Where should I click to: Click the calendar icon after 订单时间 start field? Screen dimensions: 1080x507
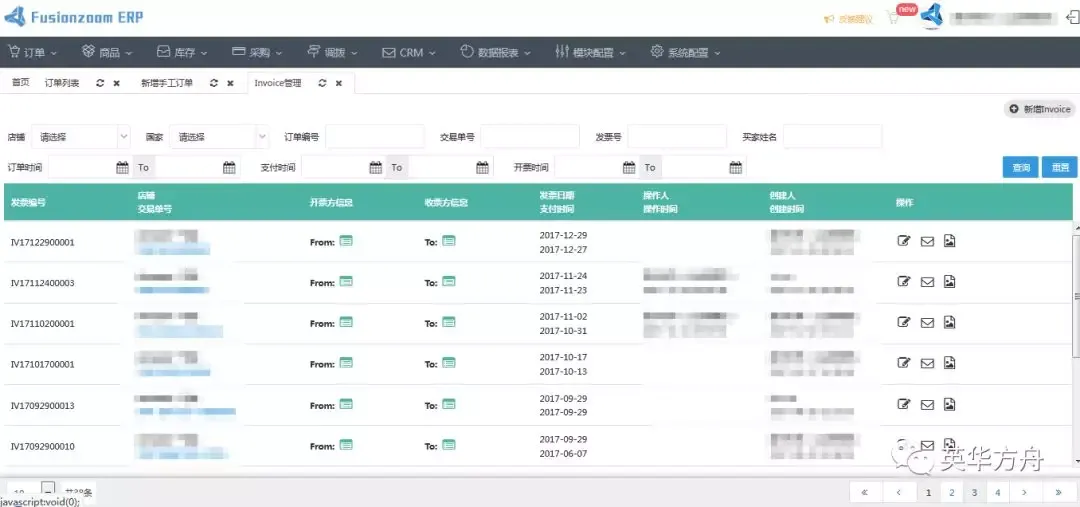122,167
